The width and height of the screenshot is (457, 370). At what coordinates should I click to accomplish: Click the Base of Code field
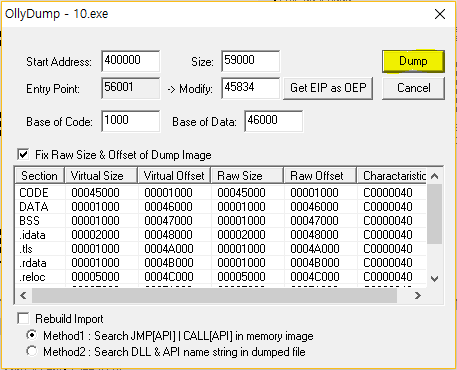pyautogui.click(x=131, y=121)
